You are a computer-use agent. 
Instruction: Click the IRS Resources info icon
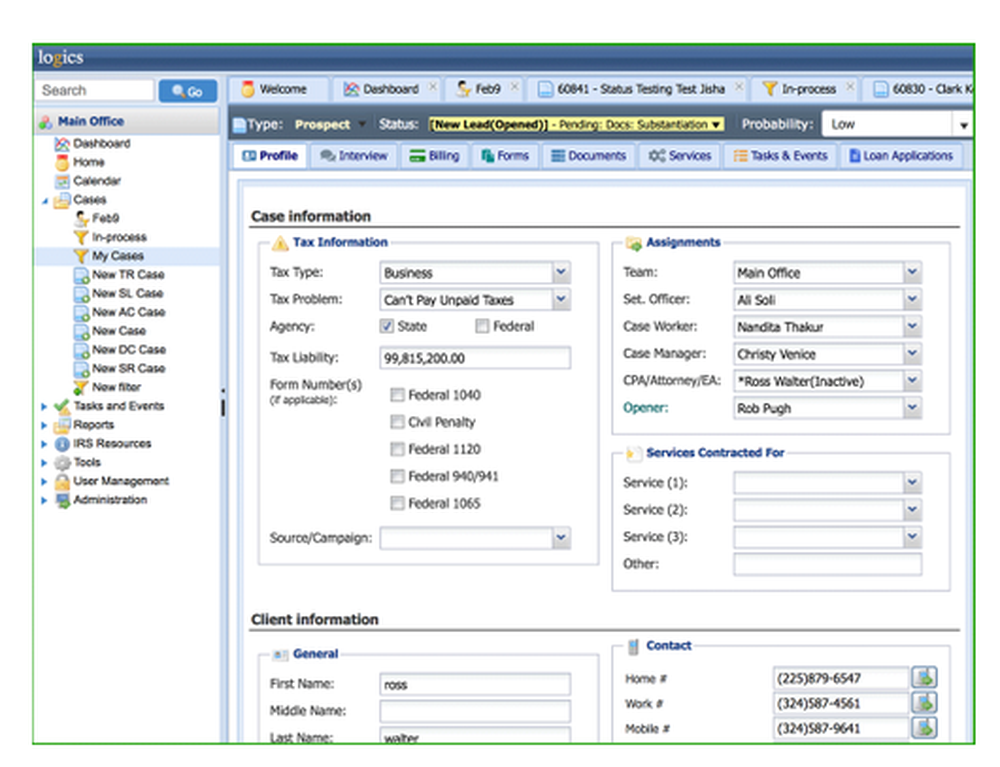point(62,444)
